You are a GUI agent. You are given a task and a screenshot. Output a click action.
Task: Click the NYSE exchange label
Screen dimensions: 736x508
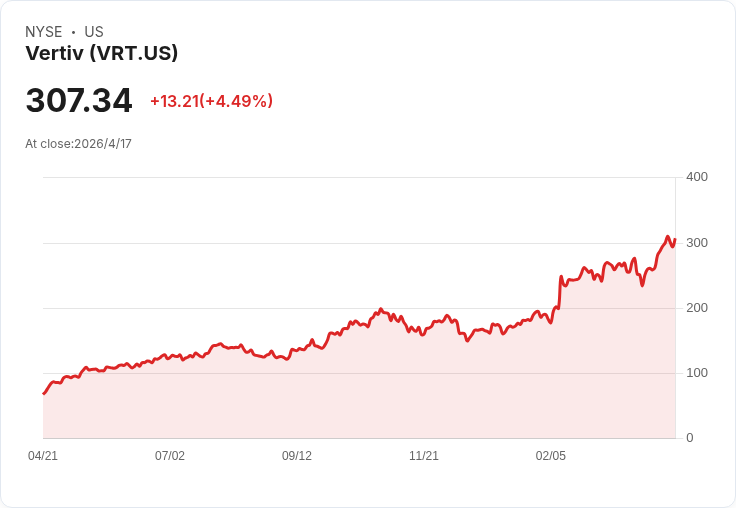44,32
